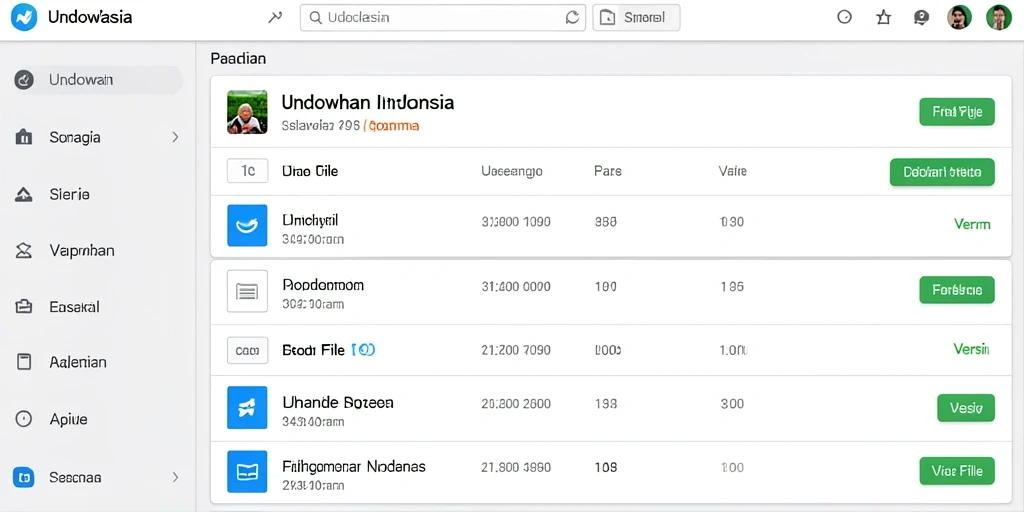Open the Unichyril row title

pos(310,220)
